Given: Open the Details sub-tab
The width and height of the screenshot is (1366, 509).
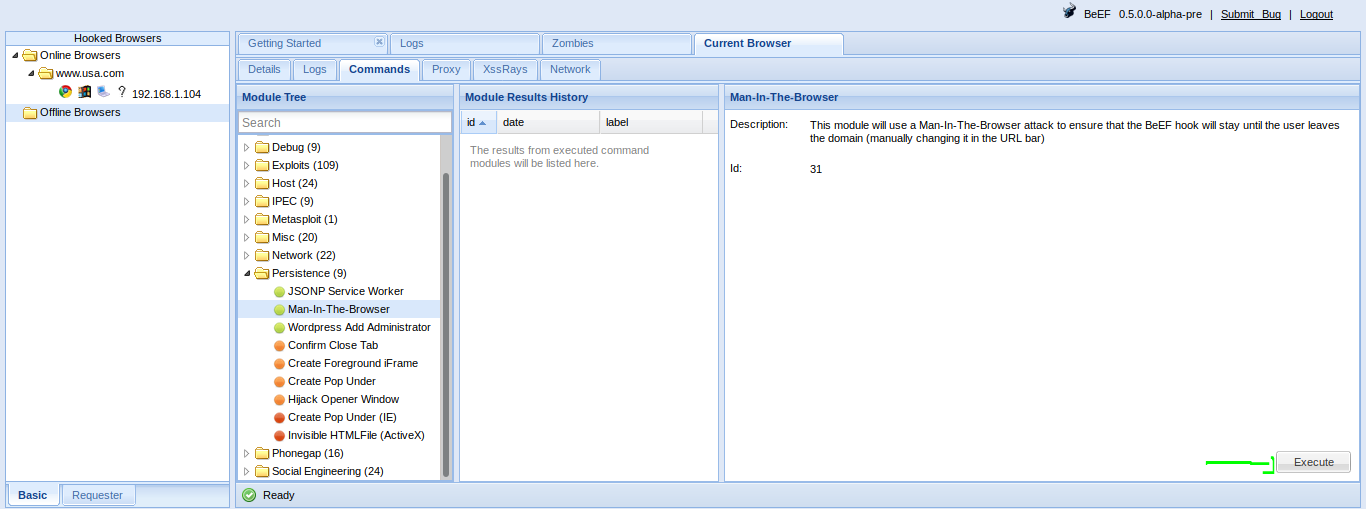Looking at the screenshot, I should click(x=264, y=70).
